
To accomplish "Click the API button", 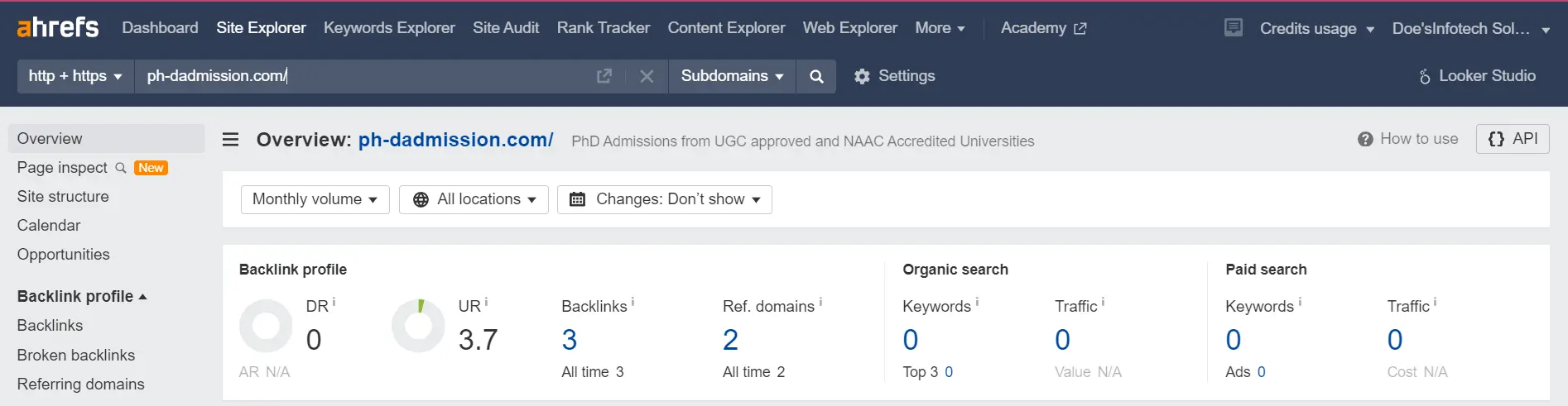I will pos(1513,139).
